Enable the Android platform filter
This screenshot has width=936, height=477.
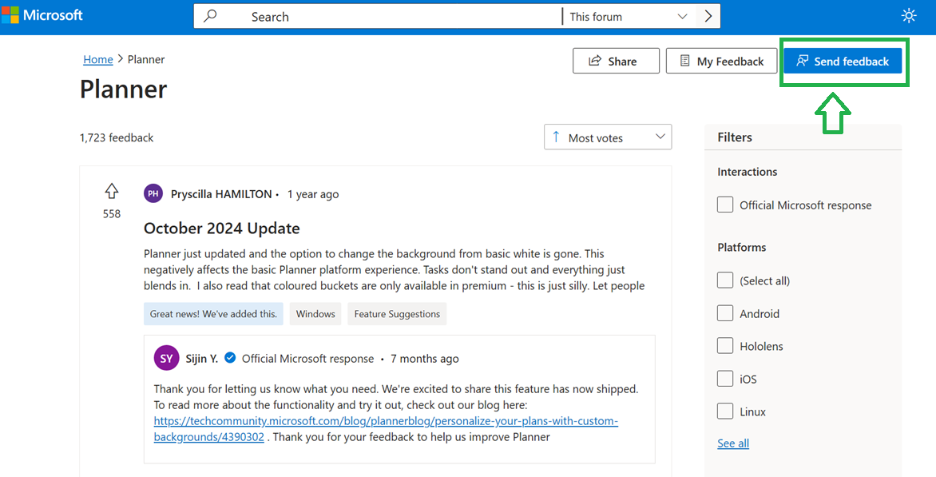[x=725, y=313]
